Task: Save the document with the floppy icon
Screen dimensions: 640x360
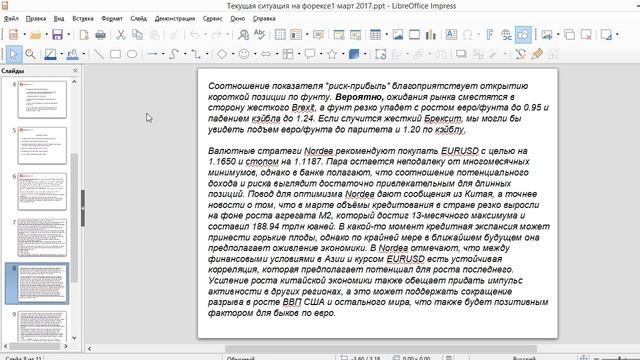Action: (58, 35)
